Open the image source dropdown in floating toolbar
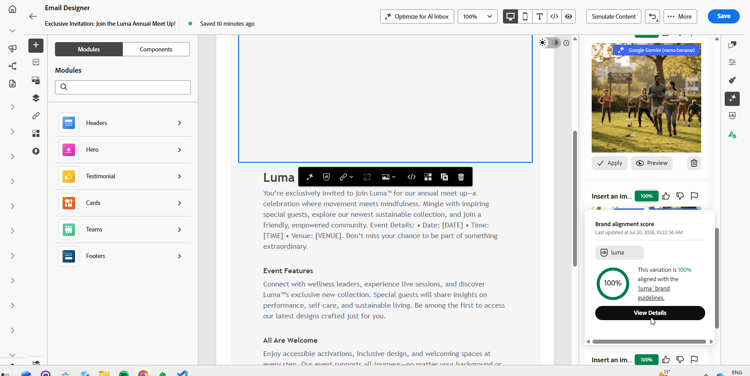750x376 pixels. pyautogui.click(x=388, y=177)
